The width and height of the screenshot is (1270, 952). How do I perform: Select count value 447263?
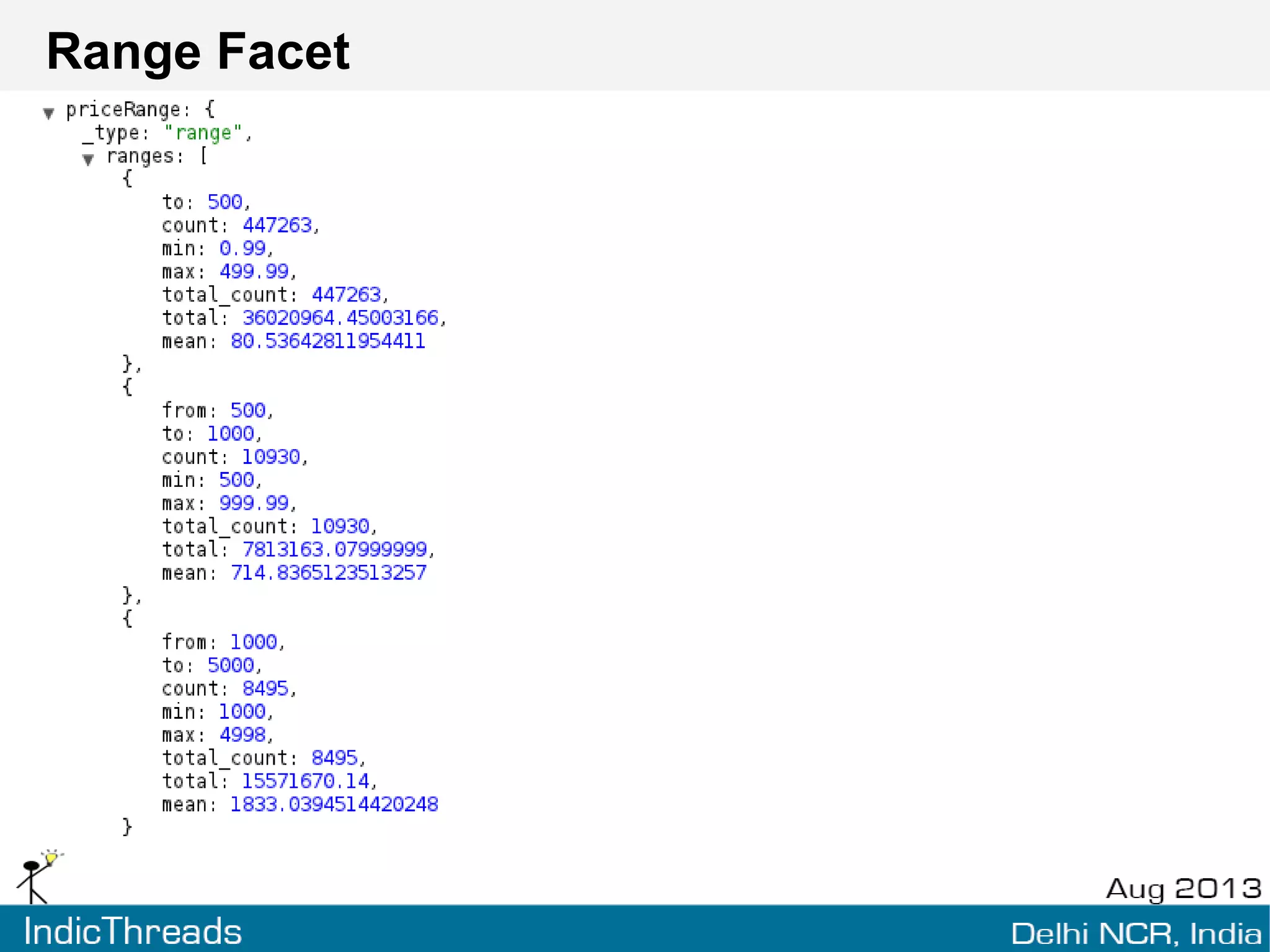click(x=277, y=225)
